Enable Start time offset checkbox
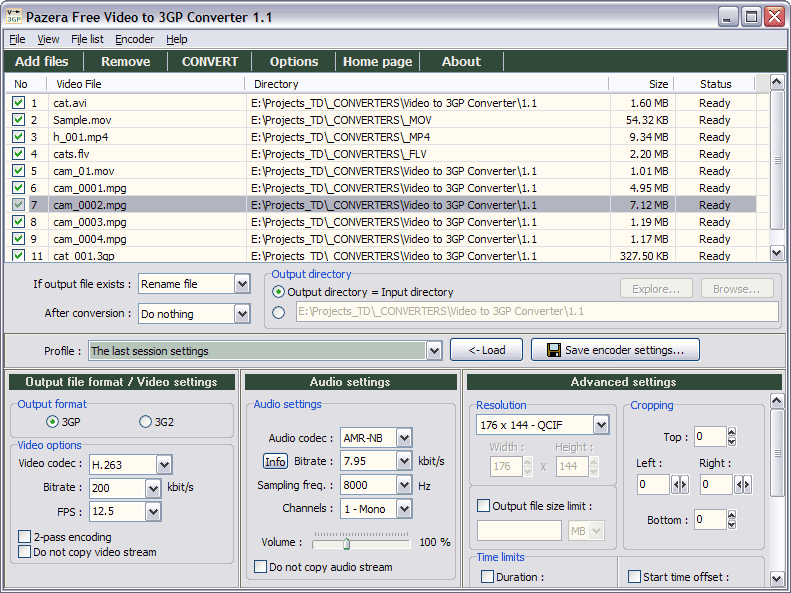The image size is (791, 593). 634,576
